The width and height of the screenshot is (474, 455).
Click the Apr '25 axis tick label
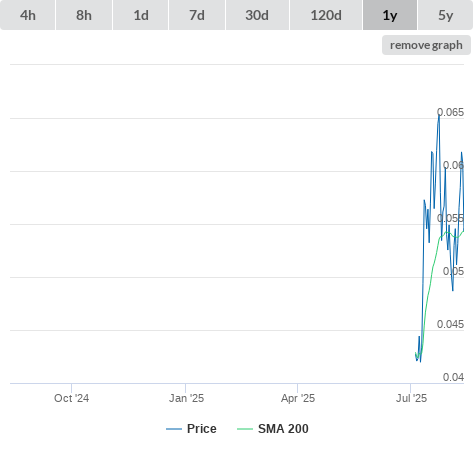point(298,398)
